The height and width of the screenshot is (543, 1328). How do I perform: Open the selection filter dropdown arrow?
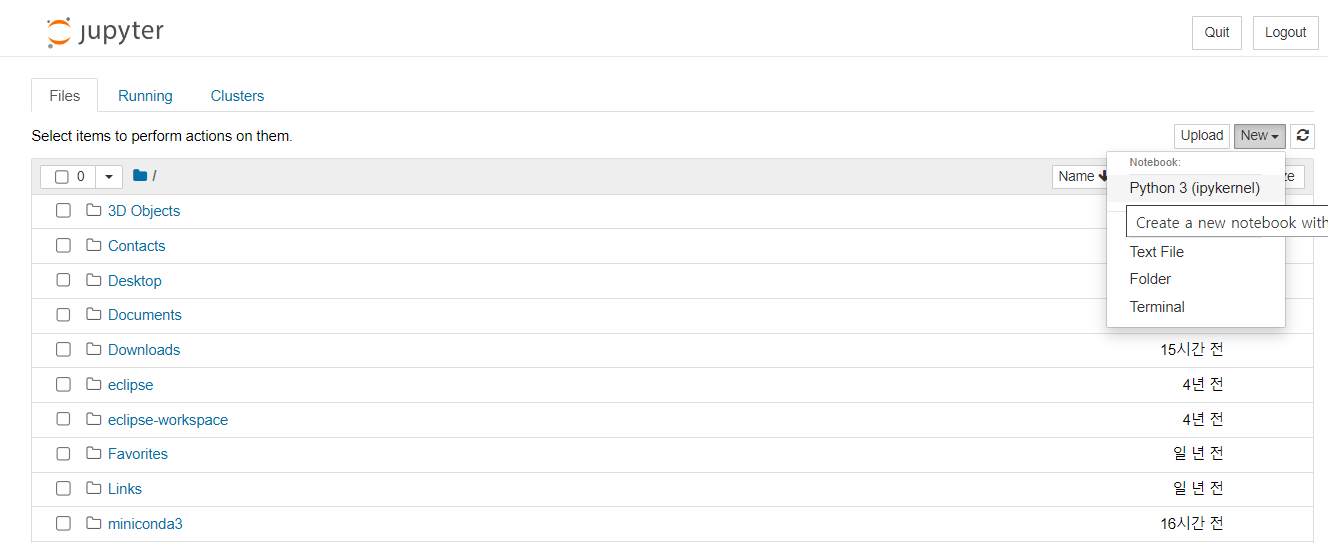(x=109, y=177)
